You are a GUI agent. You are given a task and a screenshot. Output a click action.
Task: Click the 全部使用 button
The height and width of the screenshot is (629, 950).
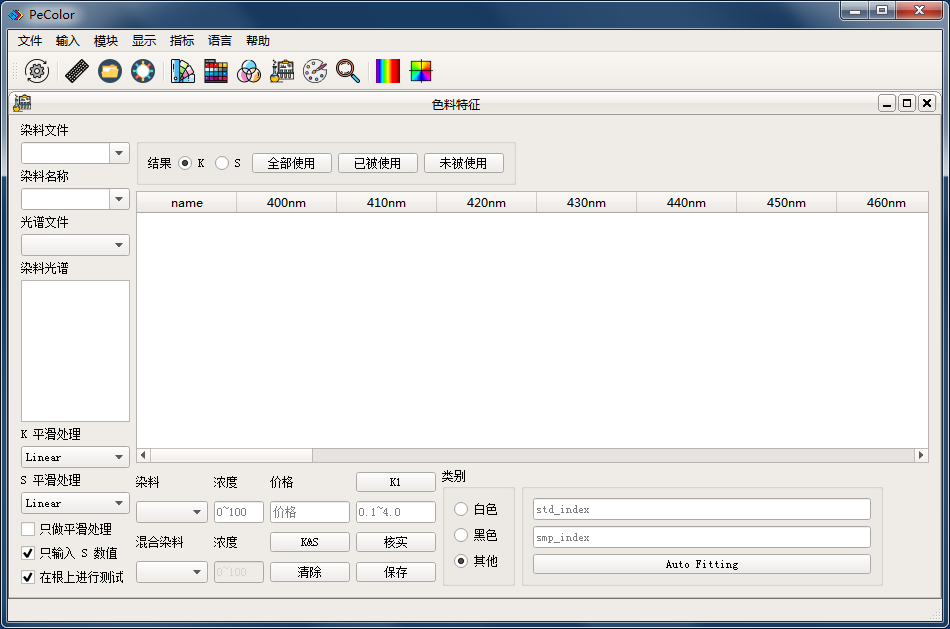pos(291,162)
